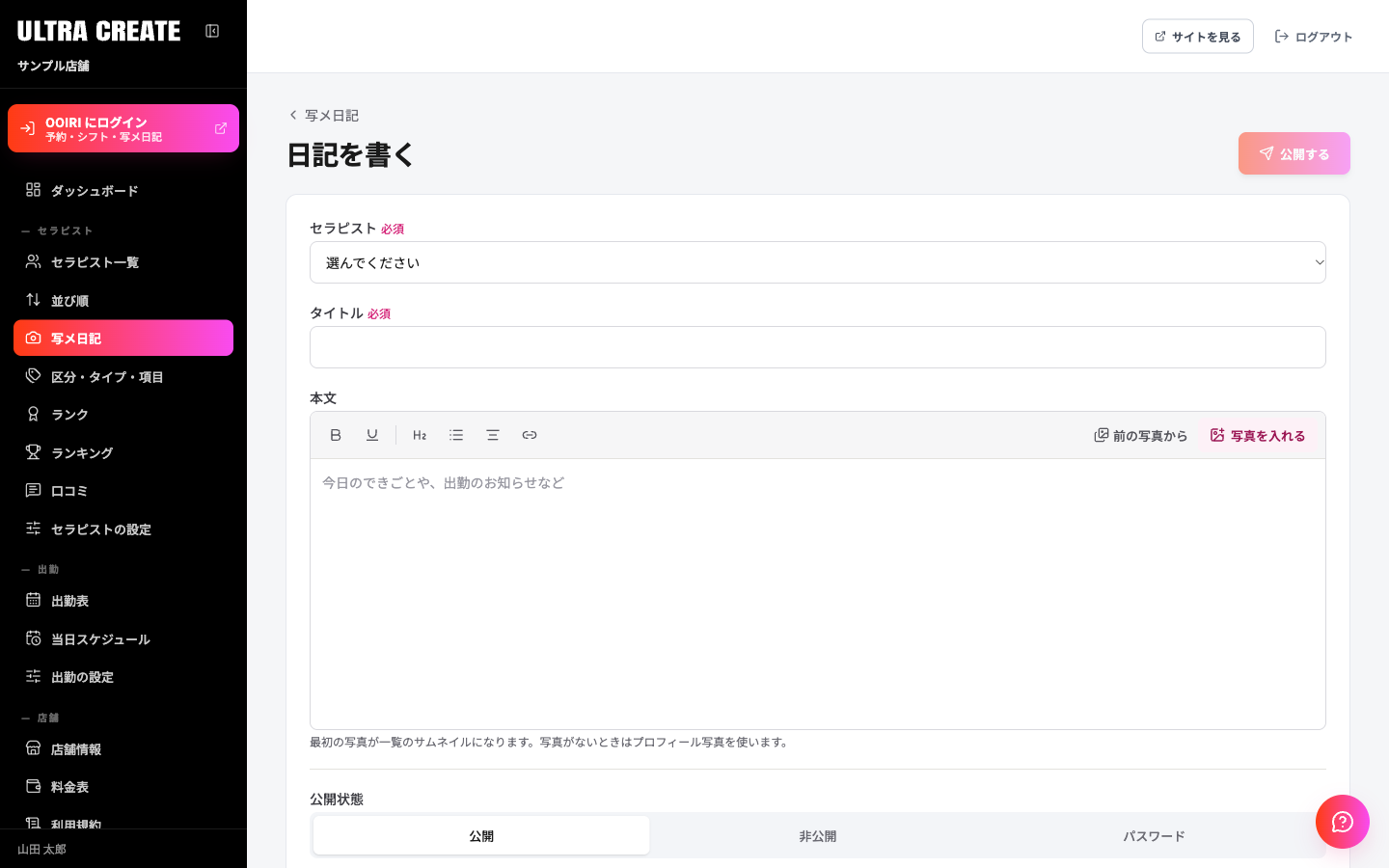Open ダッシュボード in the sidebar
This screenshot has width=1389, height=868.
click(x=123, y=191)
